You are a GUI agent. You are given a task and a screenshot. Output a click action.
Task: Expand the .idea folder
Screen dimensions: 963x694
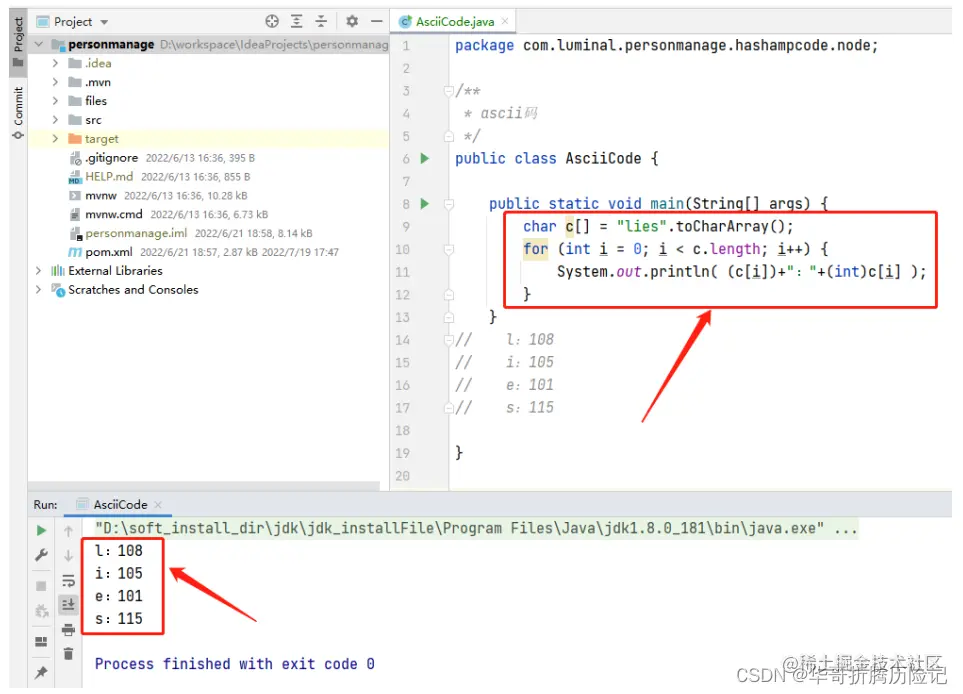point(55,63)
